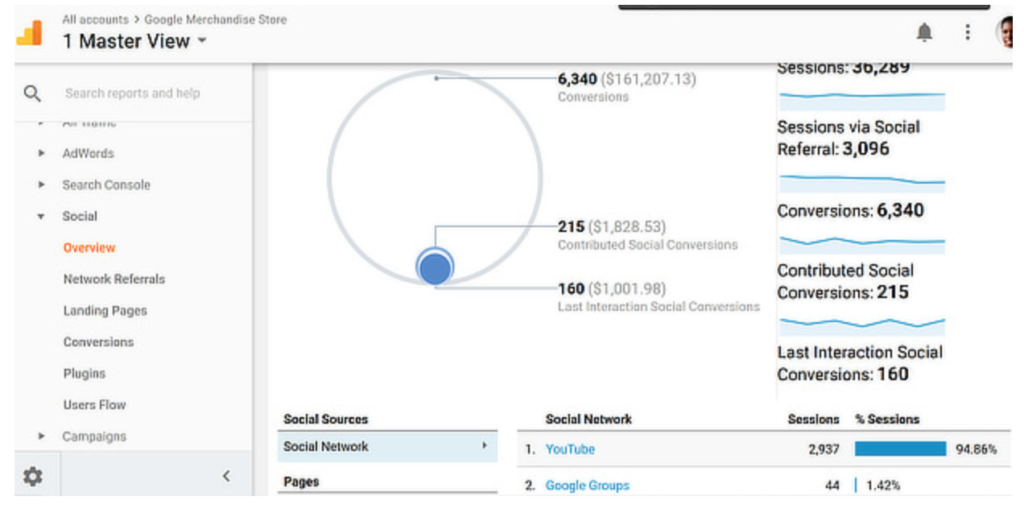The width and height of the screenshot is (1024, 509).
Task: Click the Google Merchandise Store breadcrumb
Action: (216, 20)
